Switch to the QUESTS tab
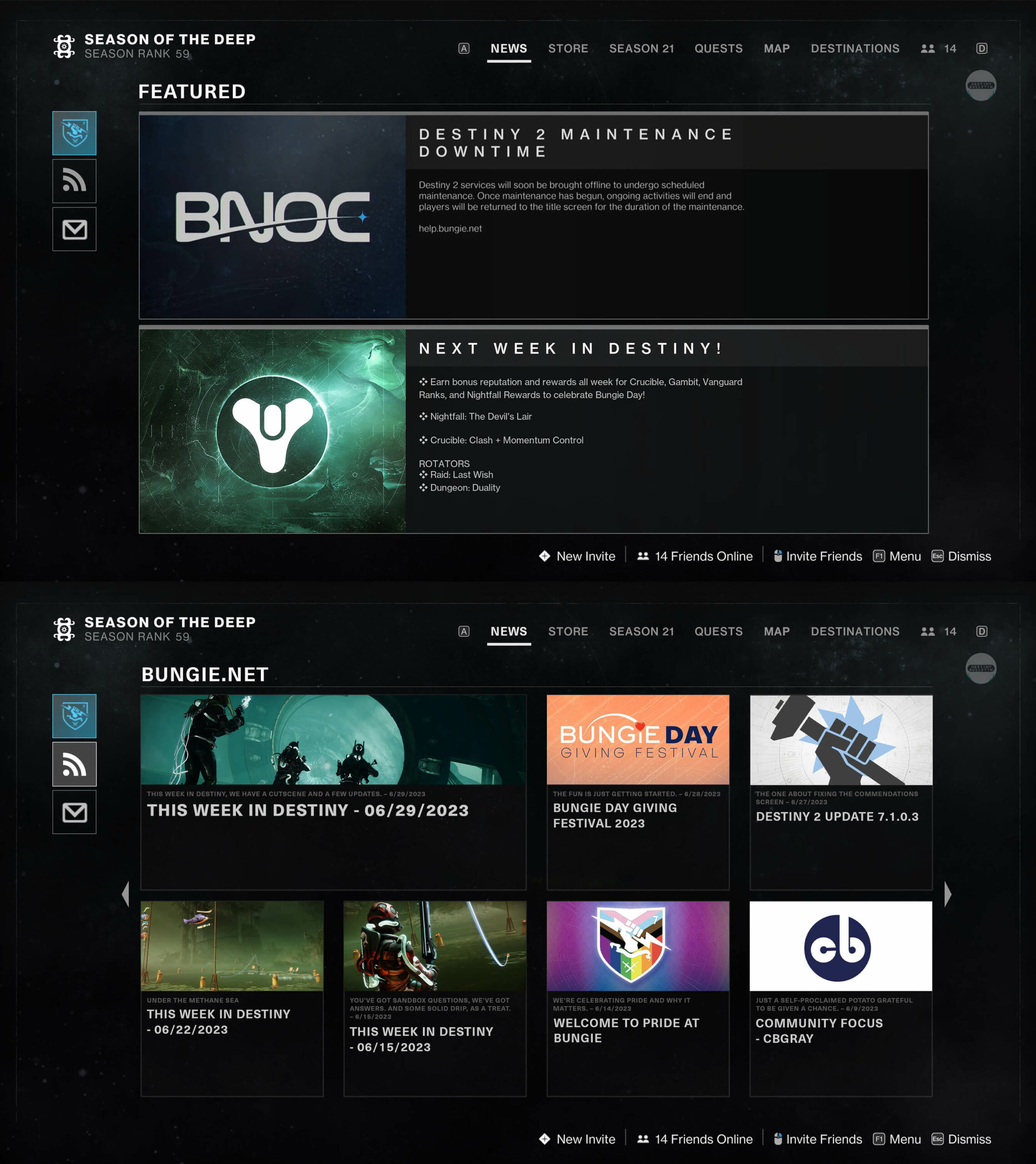Image resolution: width=1036 pixels, height=1164 pixels. point(720,47)
